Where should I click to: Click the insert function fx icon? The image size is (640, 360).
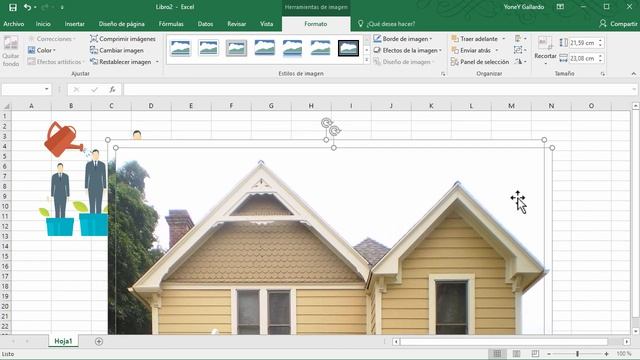click(x=112, y=89)
